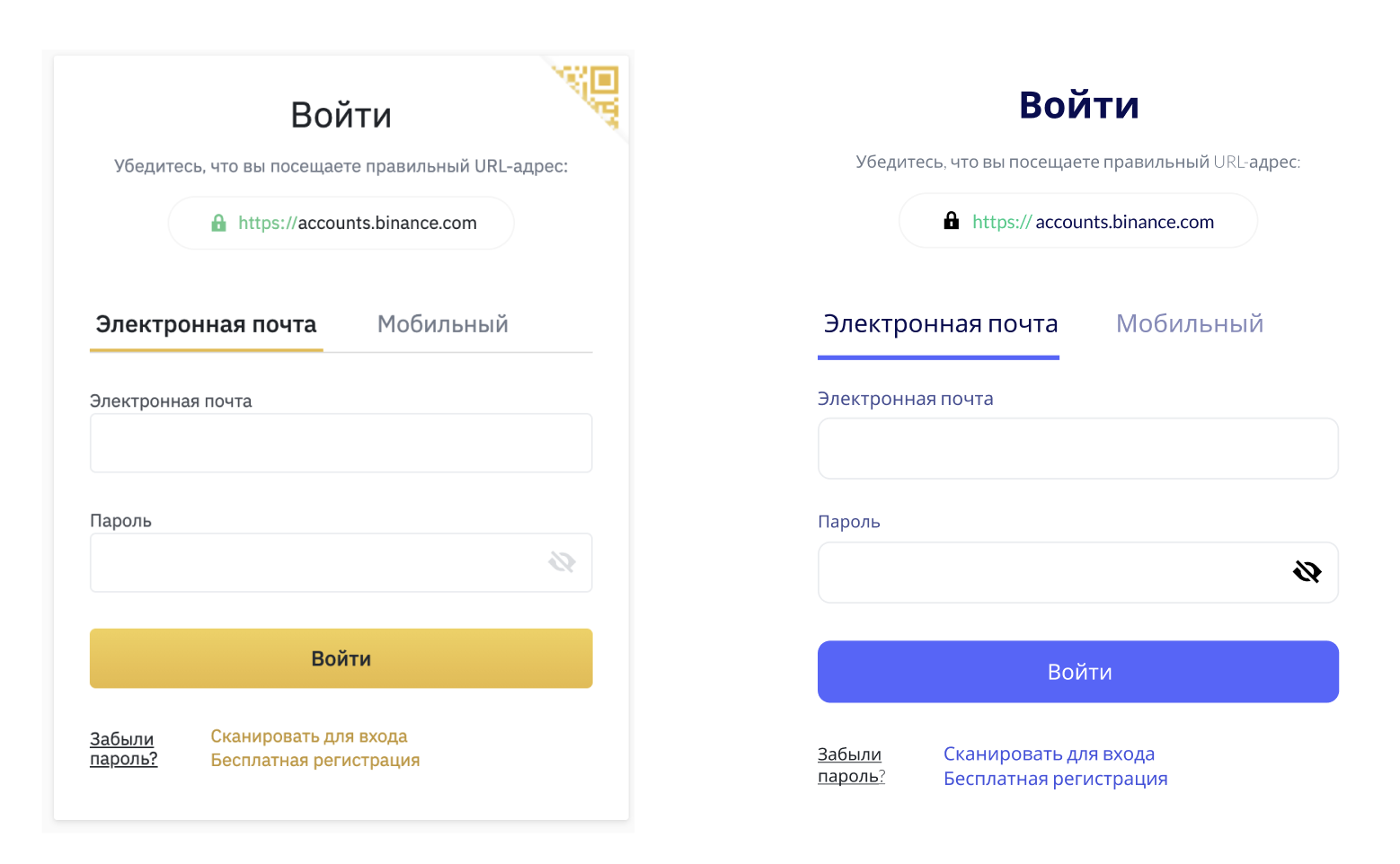Focus the Электронная почта field in yellow-themed form
This screenshot has height=864, width=1400.
(341, 443)
